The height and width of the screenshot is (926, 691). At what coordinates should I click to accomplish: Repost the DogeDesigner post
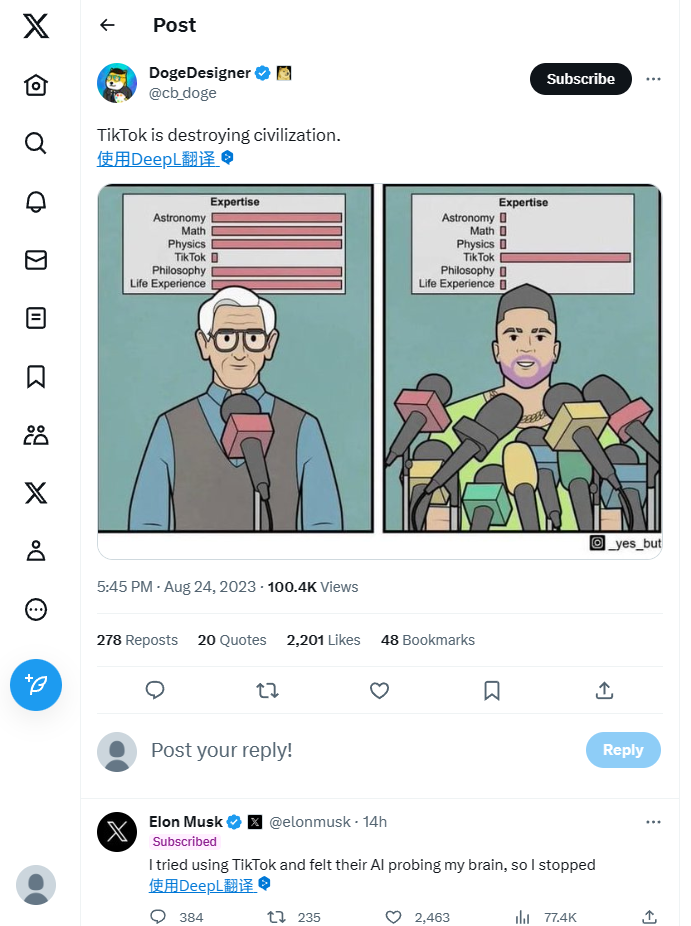click(267, 690)
